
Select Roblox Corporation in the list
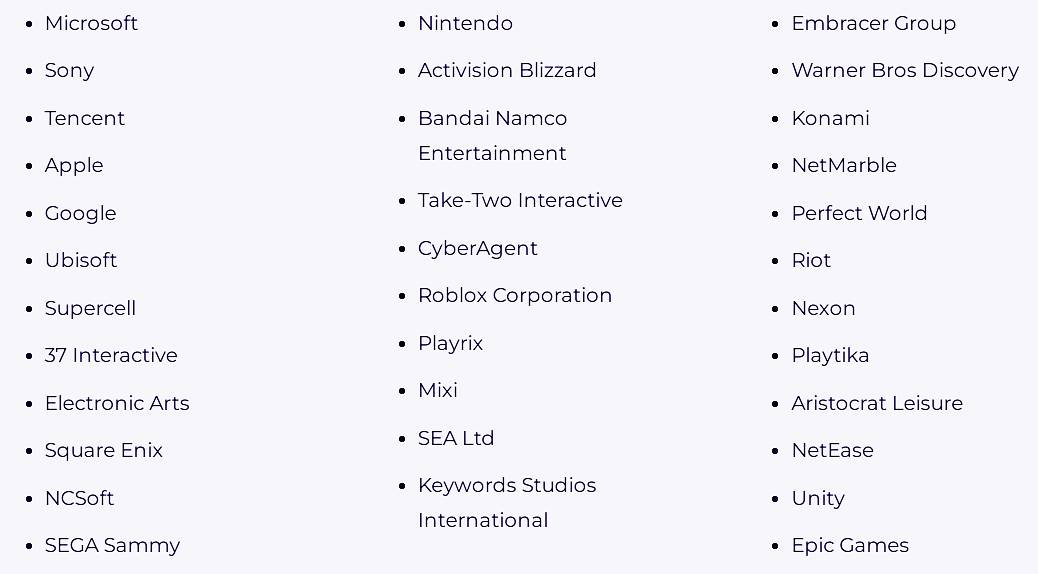[x=515, y=295]
